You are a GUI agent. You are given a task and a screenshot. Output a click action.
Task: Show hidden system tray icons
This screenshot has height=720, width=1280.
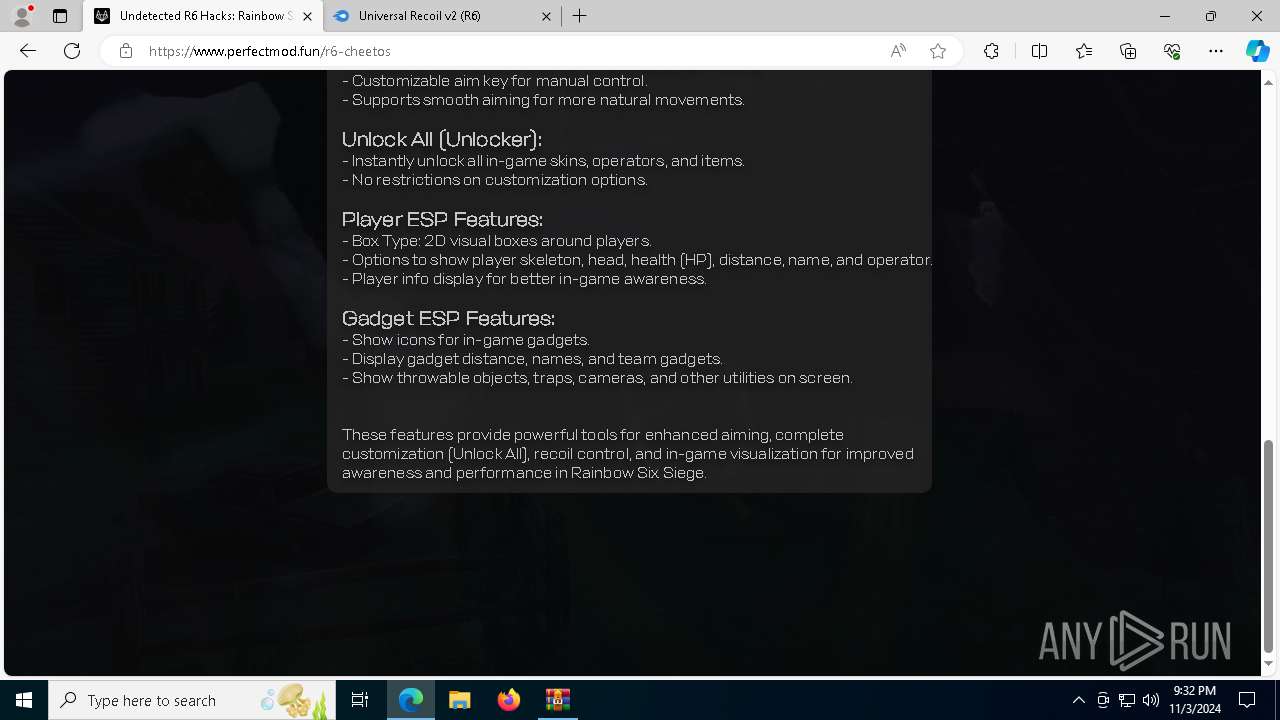[1079, 700]
